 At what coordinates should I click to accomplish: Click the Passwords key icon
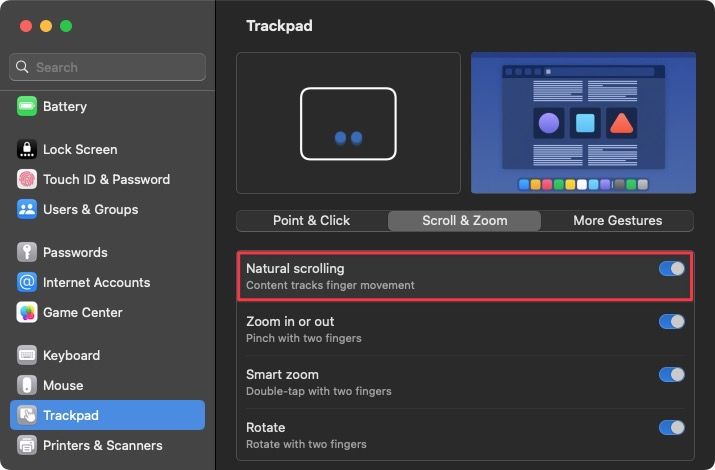pos(27,252)
